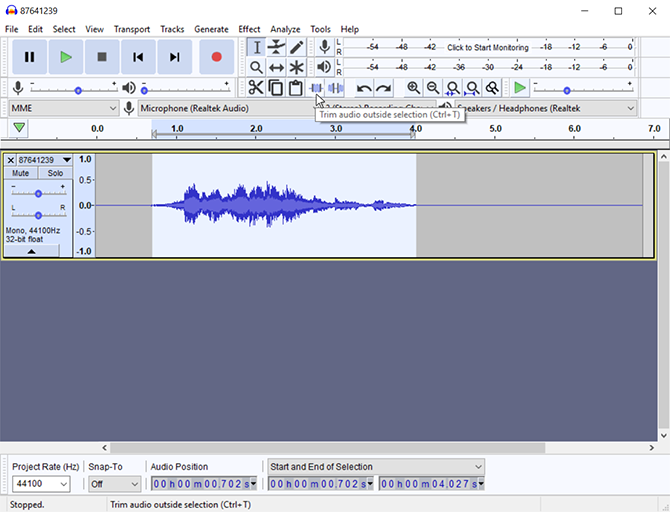Viewport: 670px width, 512px height.
Task: Solo the 87641239 track
Action: 55,174
